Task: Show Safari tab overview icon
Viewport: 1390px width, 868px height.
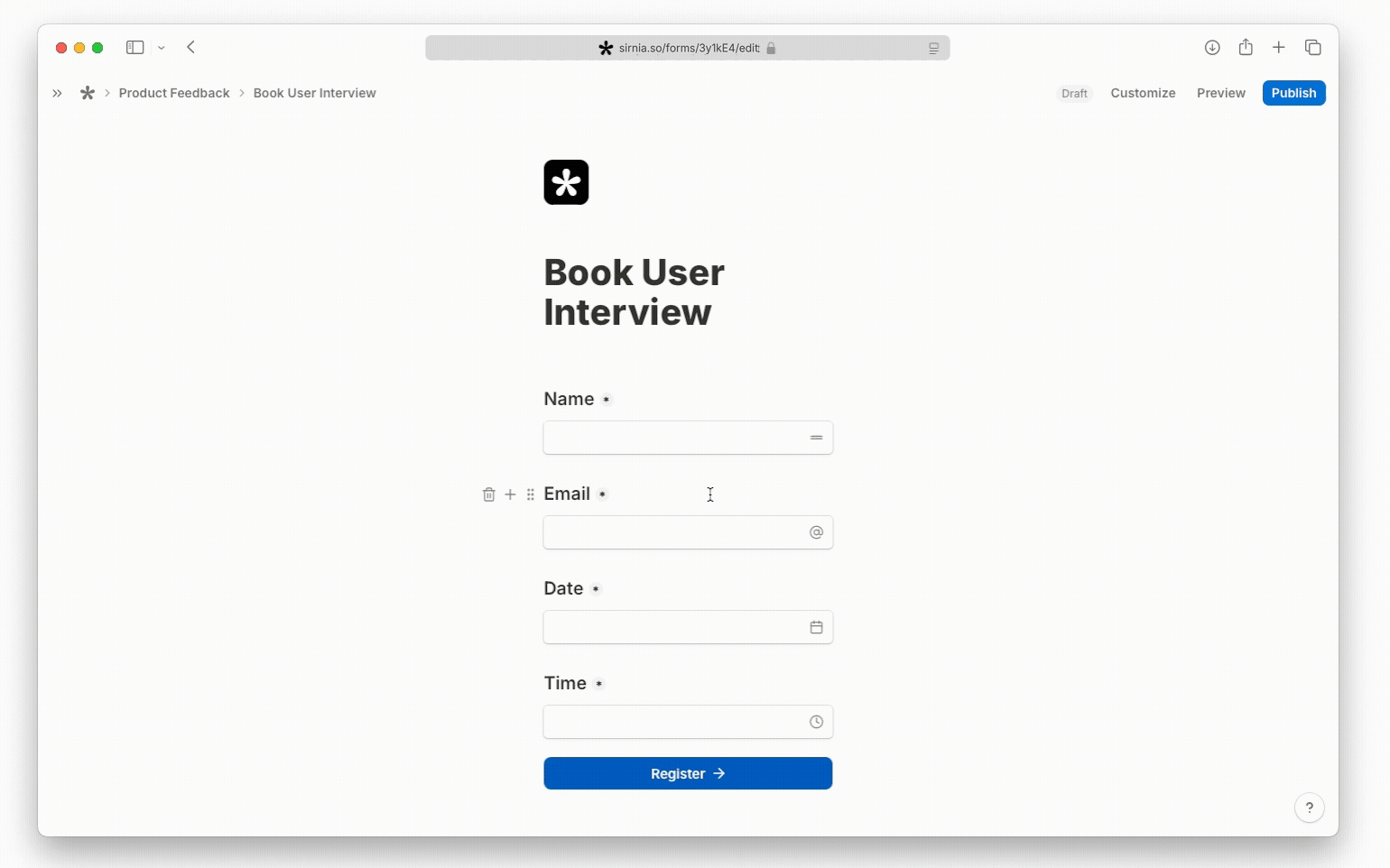Action: pos(1313,48)
